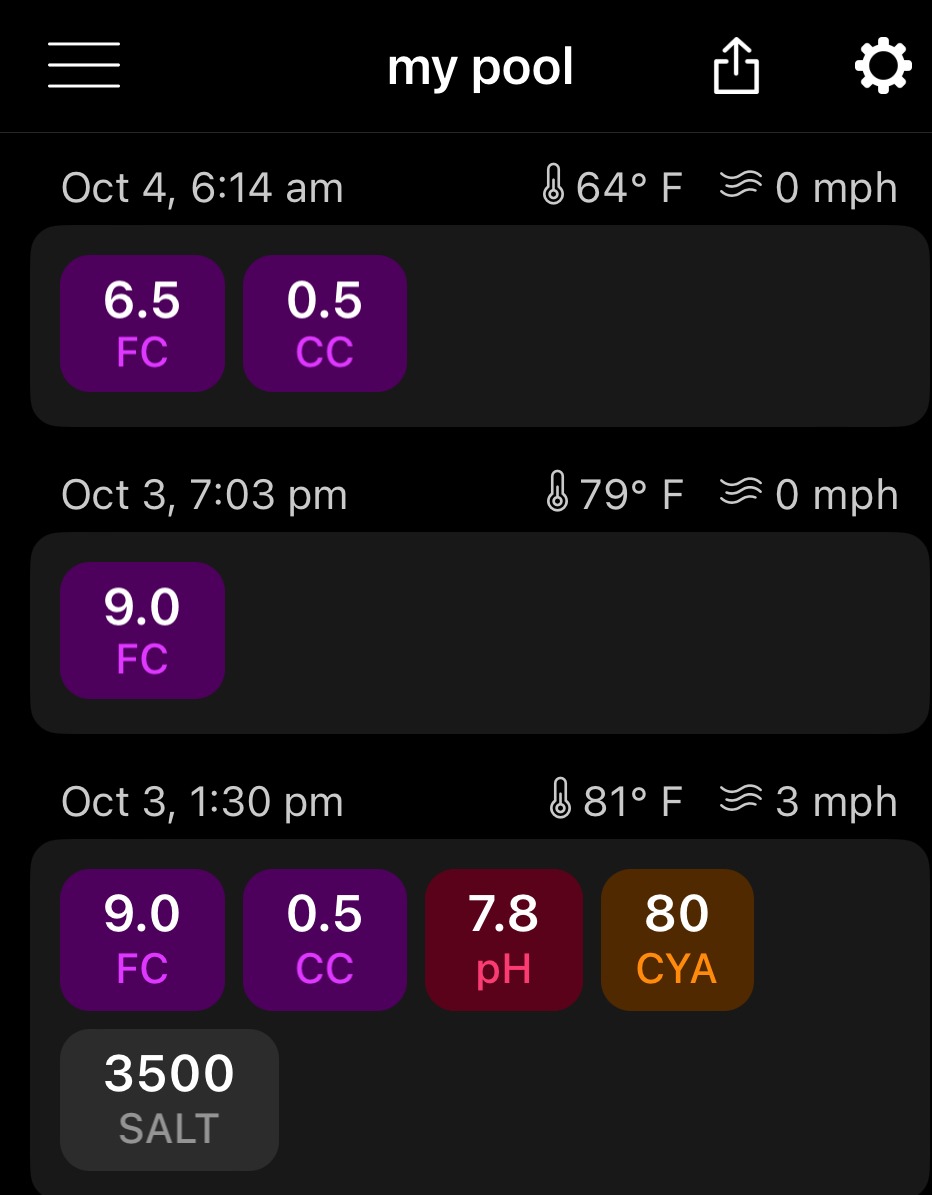Tap the 7.8 pH reading tile
The width and height of the screenshot is (932, 1195).
[504, 940]
